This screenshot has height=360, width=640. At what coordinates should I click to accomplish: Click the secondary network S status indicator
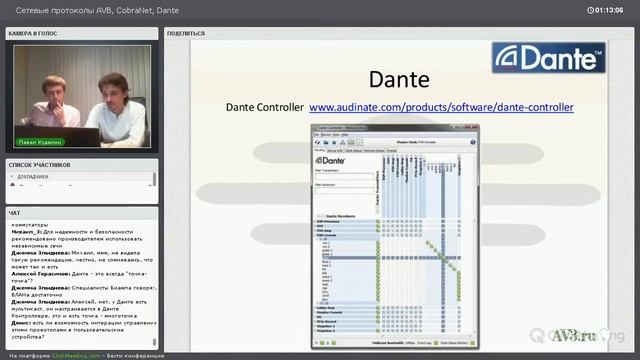(x=333, y=343)
